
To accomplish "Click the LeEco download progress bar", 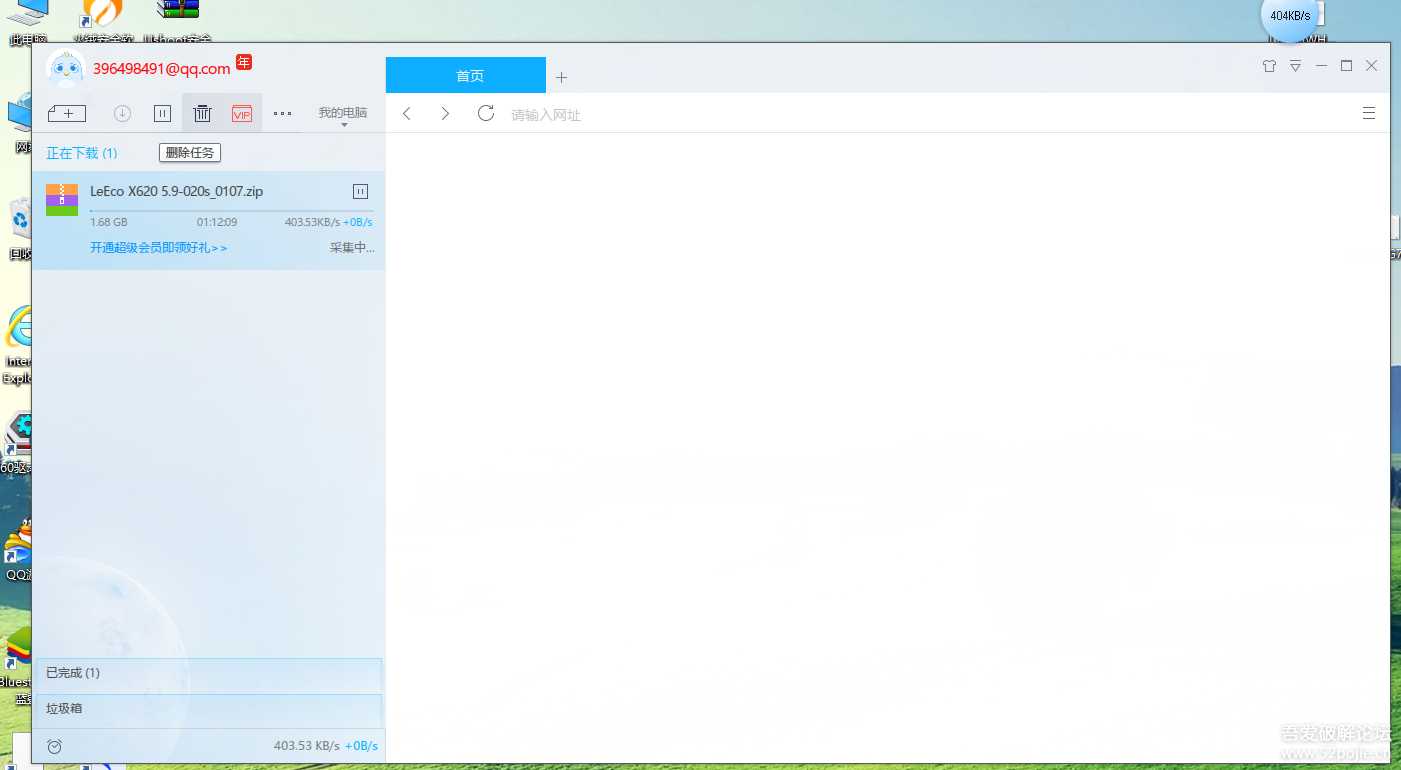I will point(231,211).
